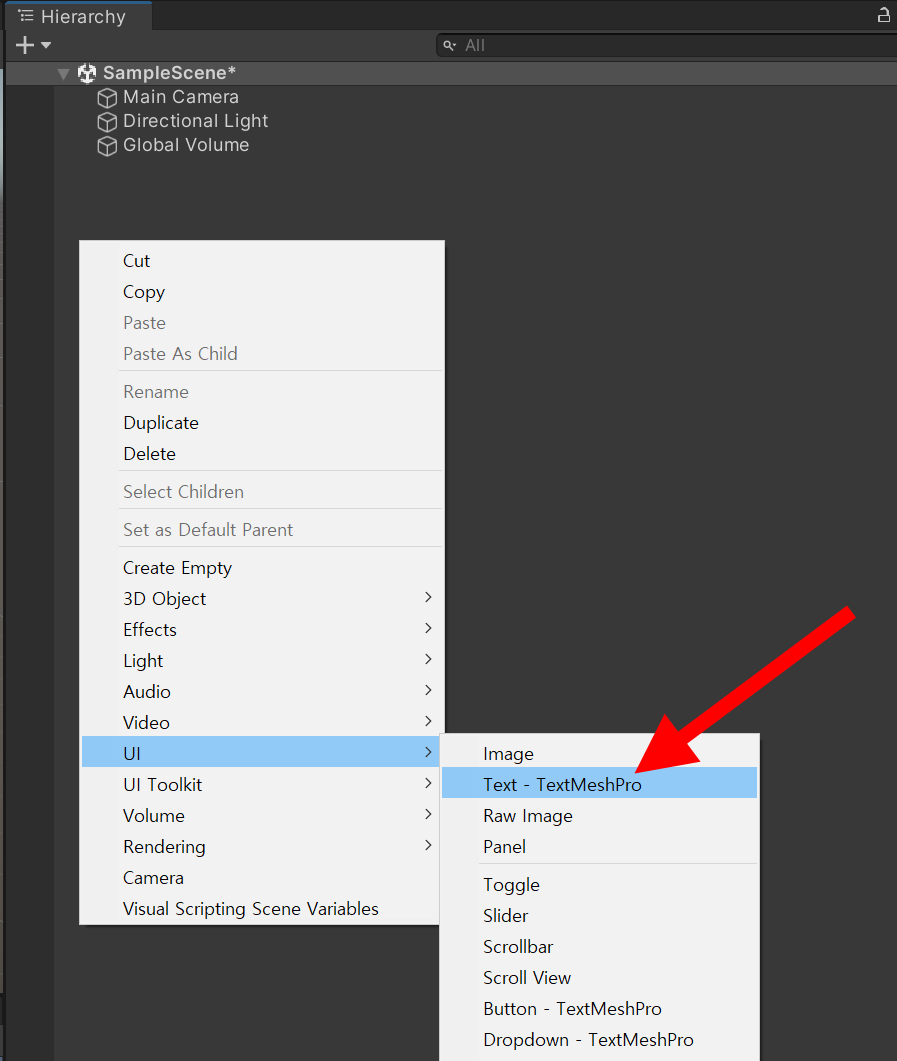The image size is (897, 1061).
Task: Choose Visual Scripting Scene Variables
Action: click(x=262, y=909)
